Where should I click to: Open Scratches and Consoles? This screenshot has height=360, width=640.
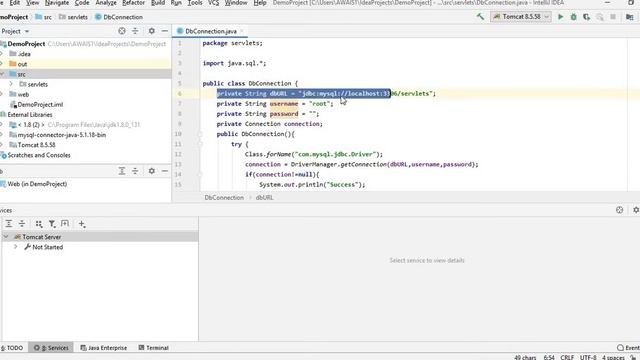pyautogui.click(x=38, y=155)
